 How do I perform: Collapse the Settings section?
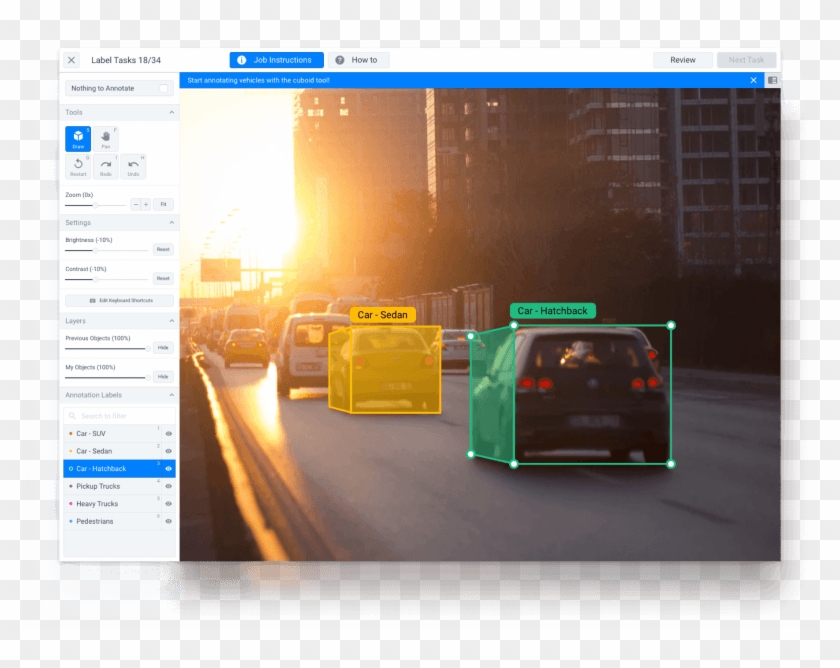[171, 223]
